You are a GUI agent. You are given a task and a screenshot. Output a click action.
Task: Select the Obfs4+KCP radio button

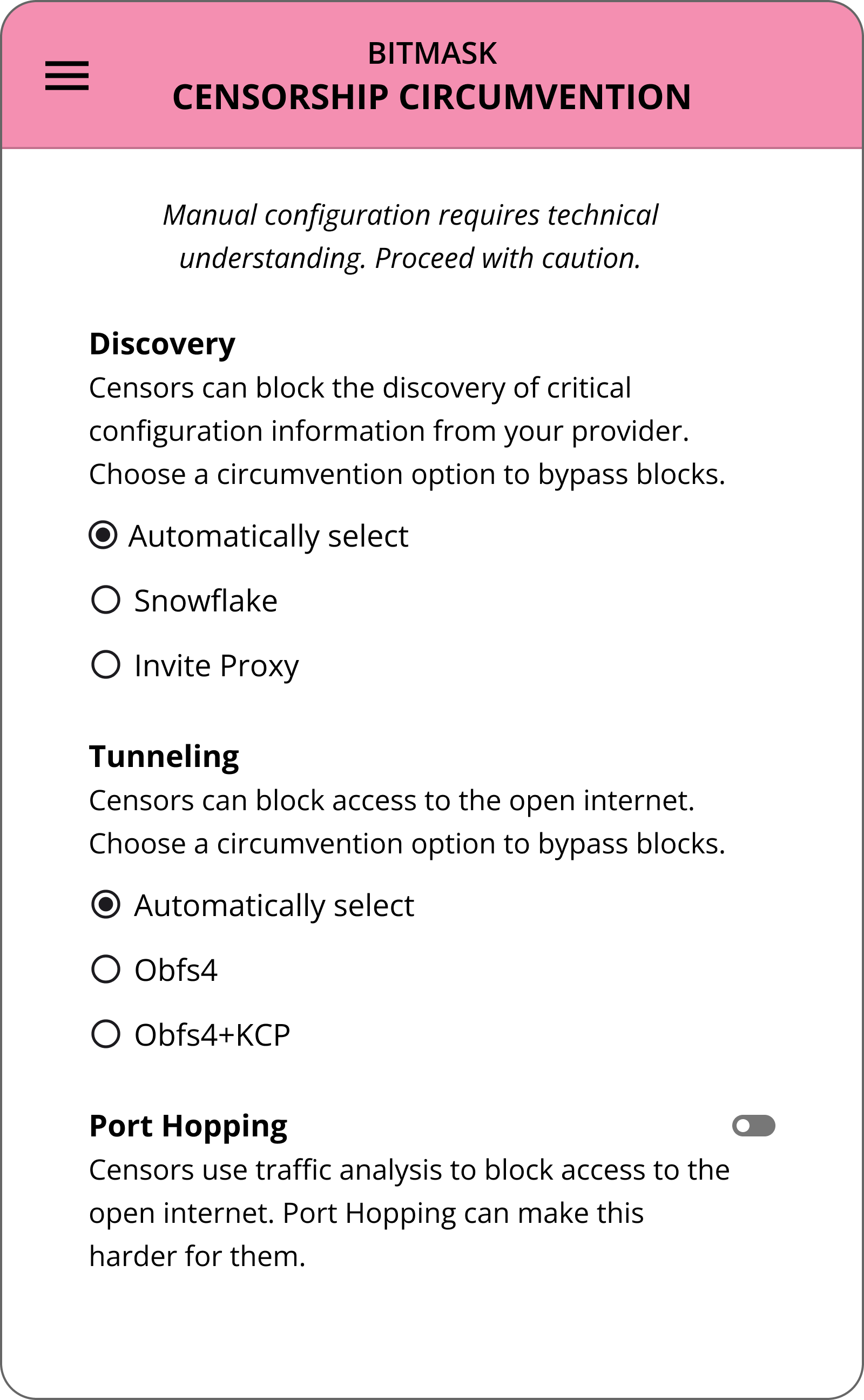tap(106, 1034)
